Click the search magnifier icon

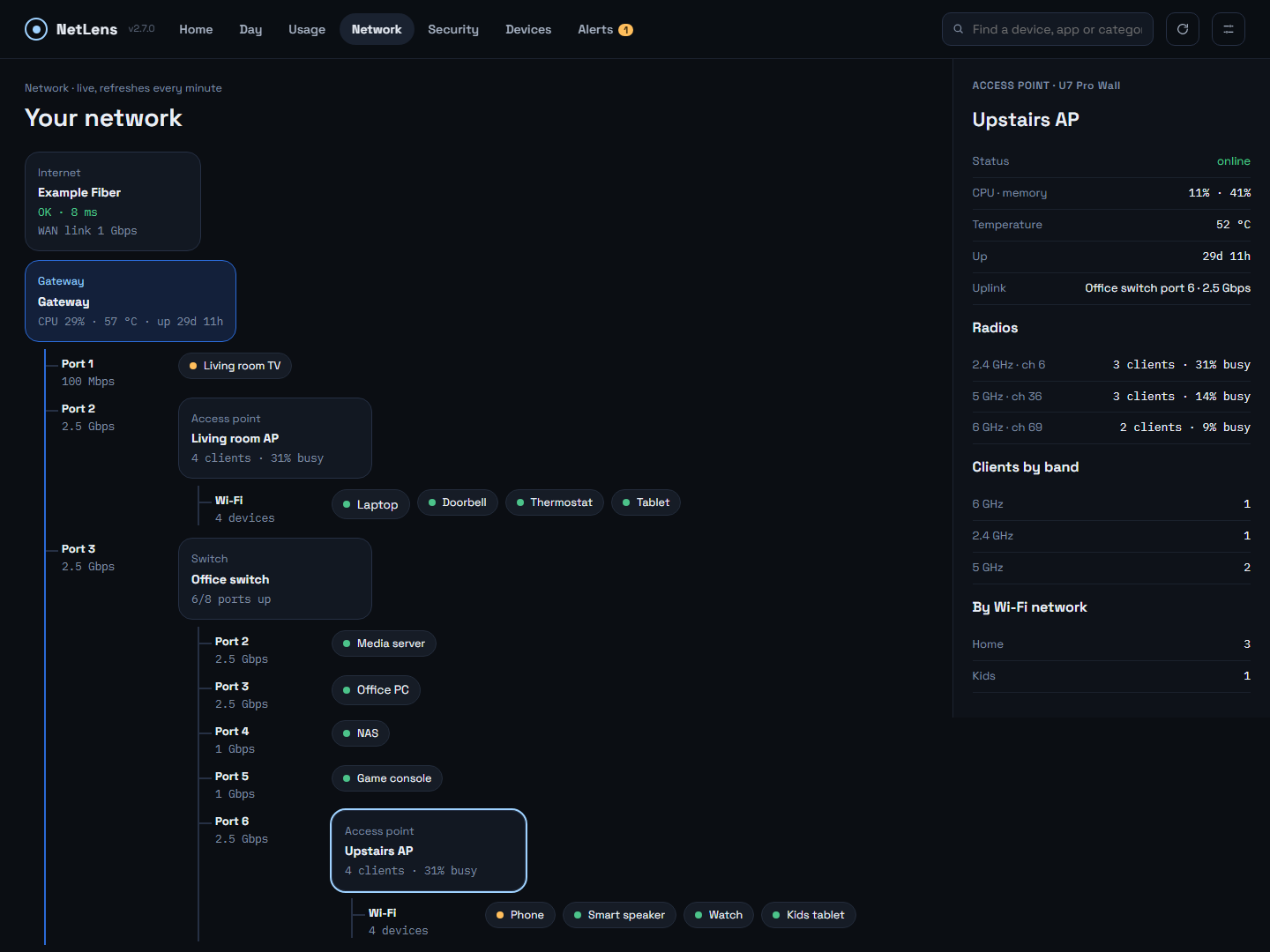click(959, 29)
